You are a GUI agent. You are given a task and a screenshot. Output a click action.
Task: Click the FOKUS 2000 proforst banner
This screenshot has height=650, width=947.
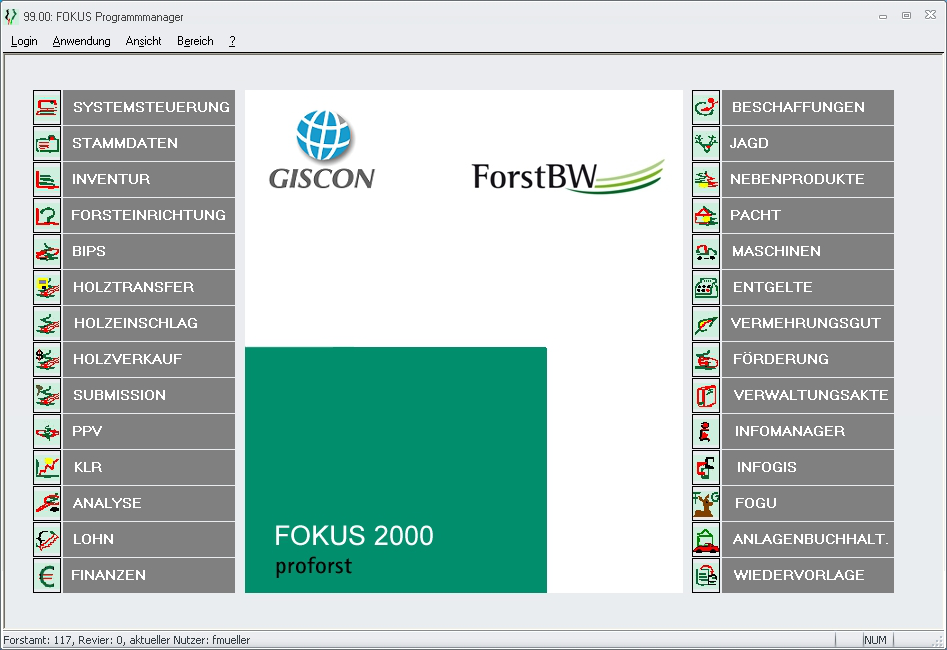click(x=395, y=470)
